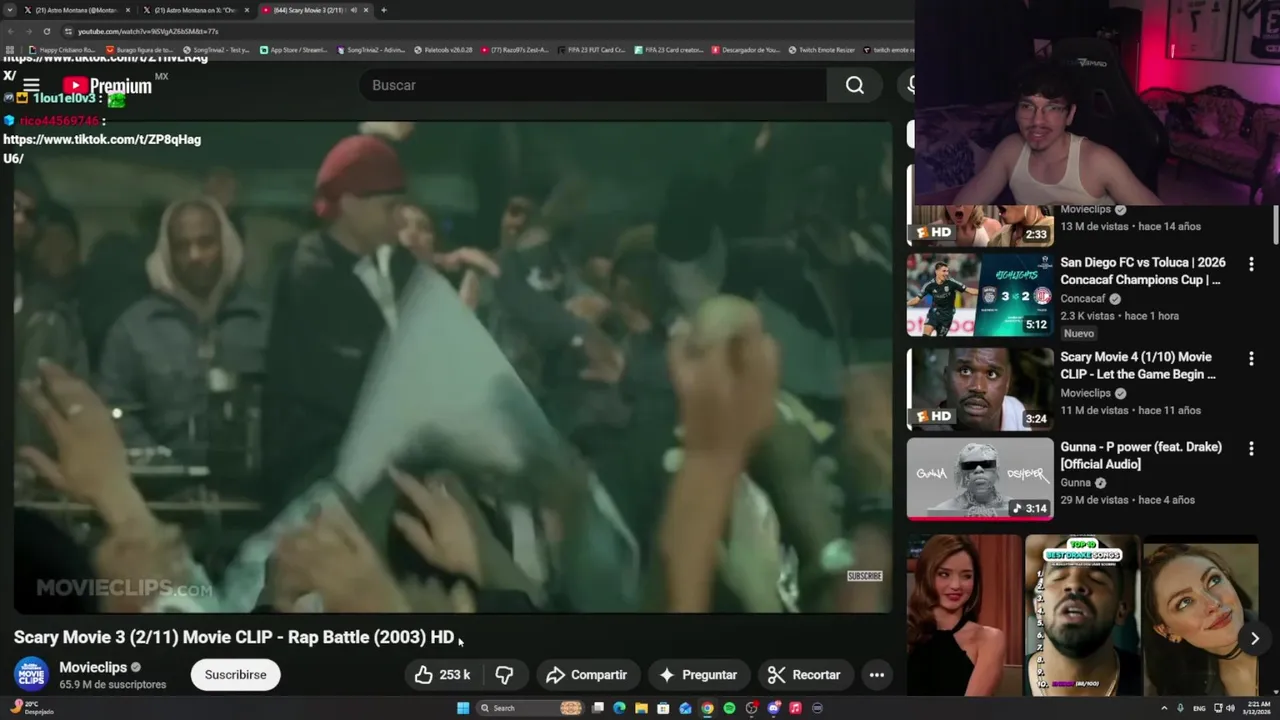The height and width of the screenshot is (720, 1280).
Task: Open options for Scary Movie 4 video
Action: click(x=1251, y=358)
